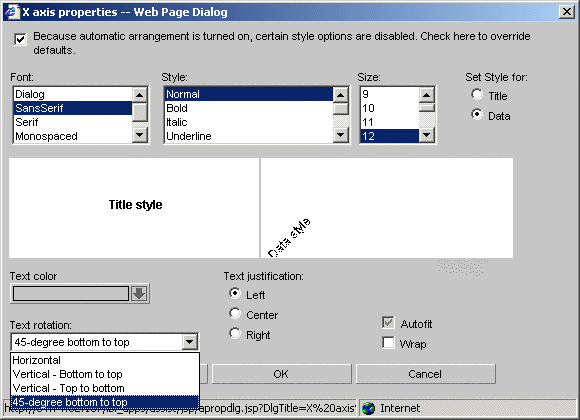The height and width of the screenshot is (420, 580).
Task: Click the Data style preview pane
Action: tap(387, 208)
